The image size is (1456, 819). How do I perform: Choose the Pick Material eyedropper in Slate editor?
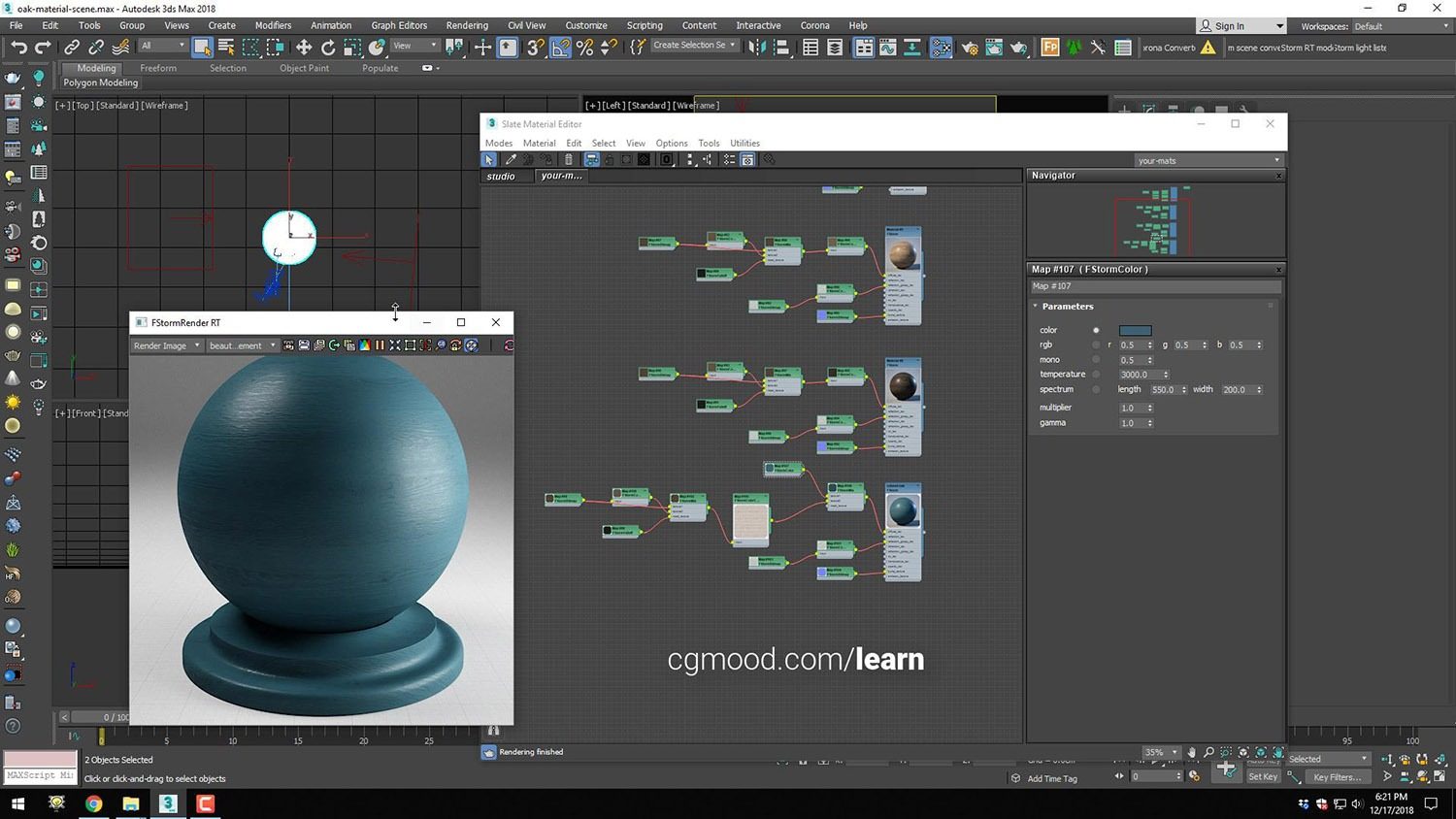tap(511, 159)
